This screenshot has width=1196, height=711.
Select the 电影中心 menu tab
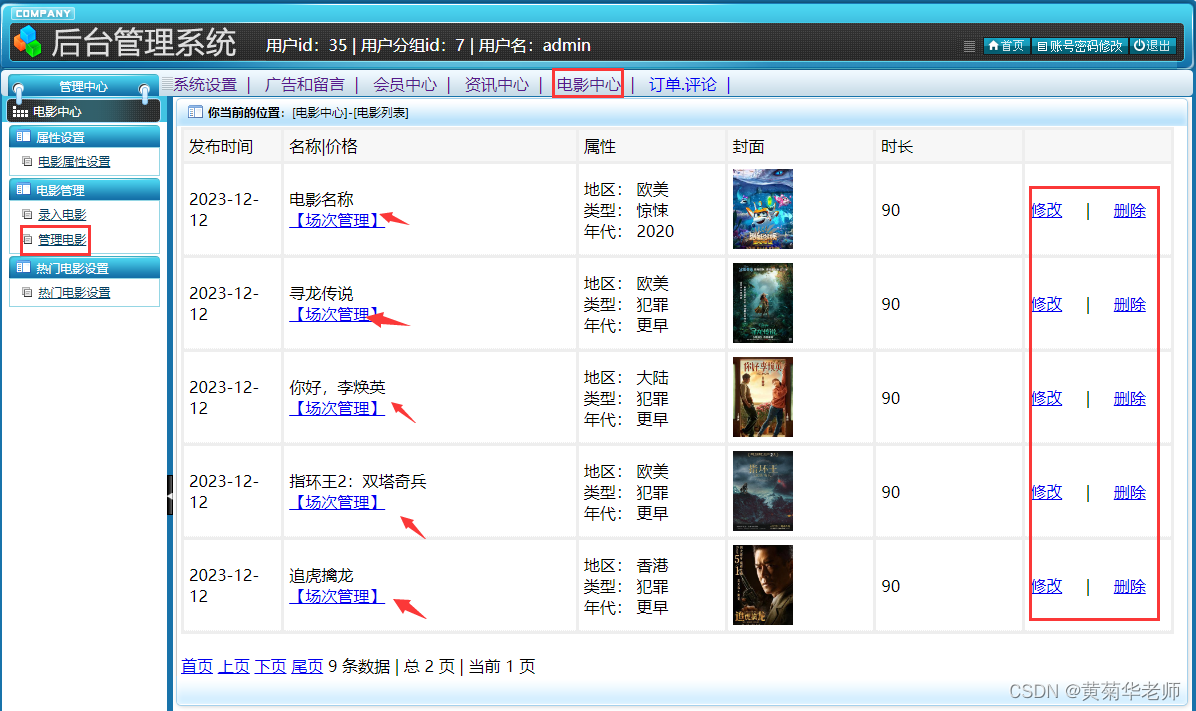(x=588, y=84)
